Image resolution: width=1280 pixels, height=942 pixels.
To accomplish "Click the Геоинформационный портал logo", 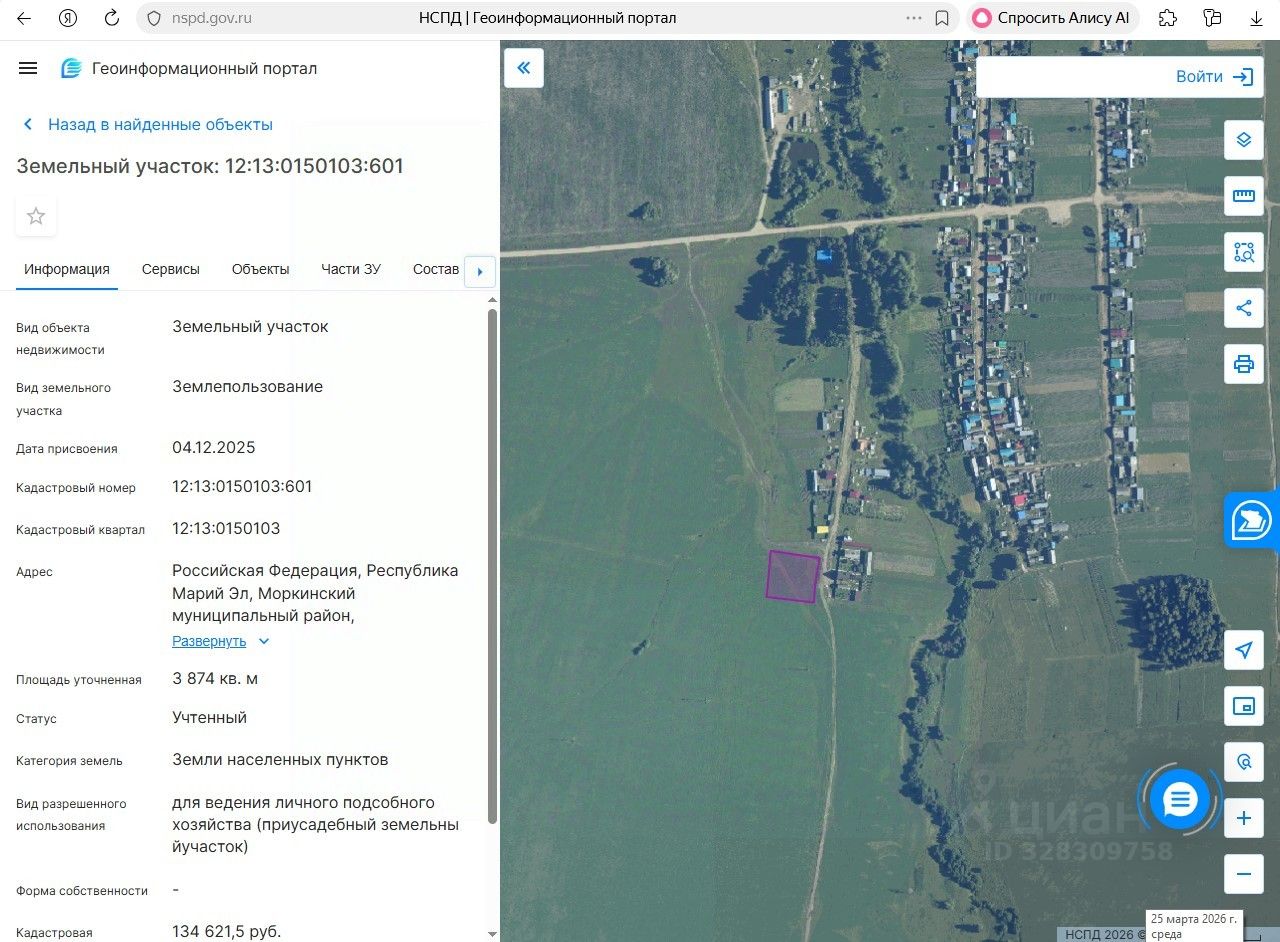I will pos(189,68).
